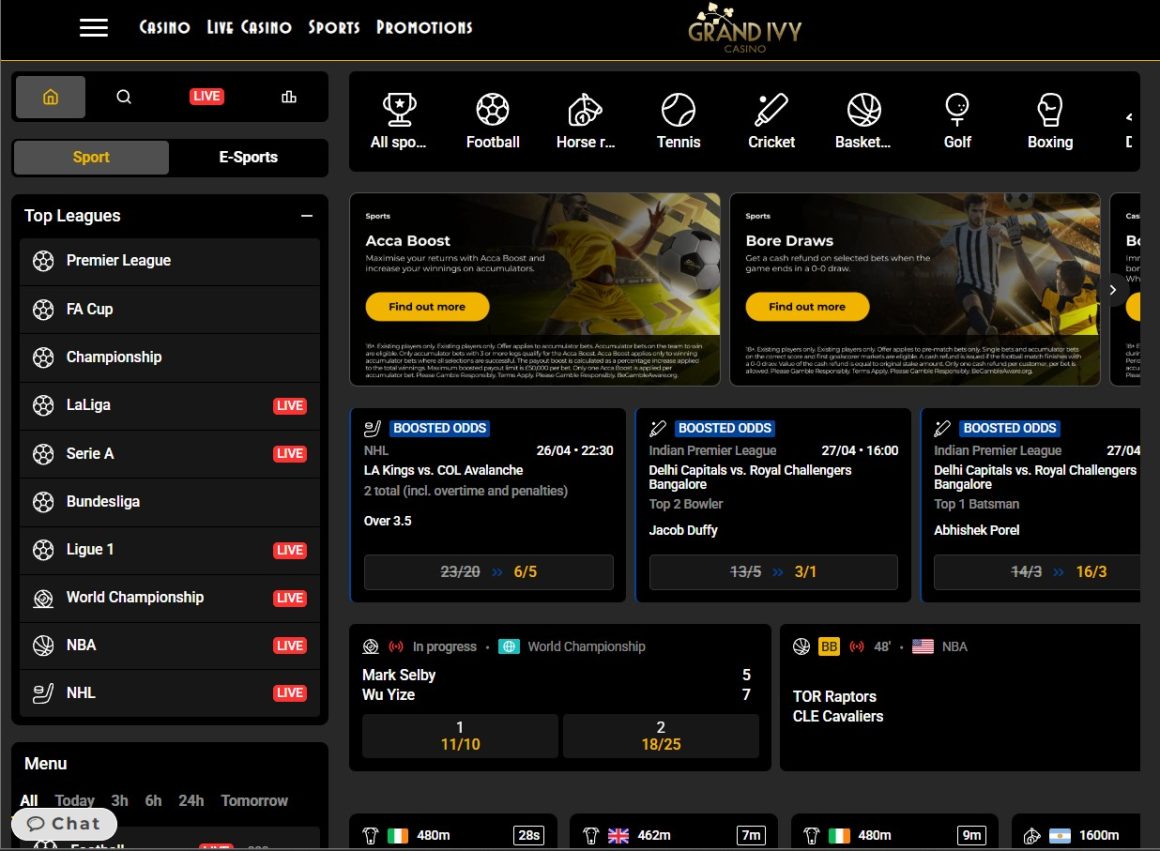Open the Casino menu item
Viewport: 1160px width, 851px height.
164,27
